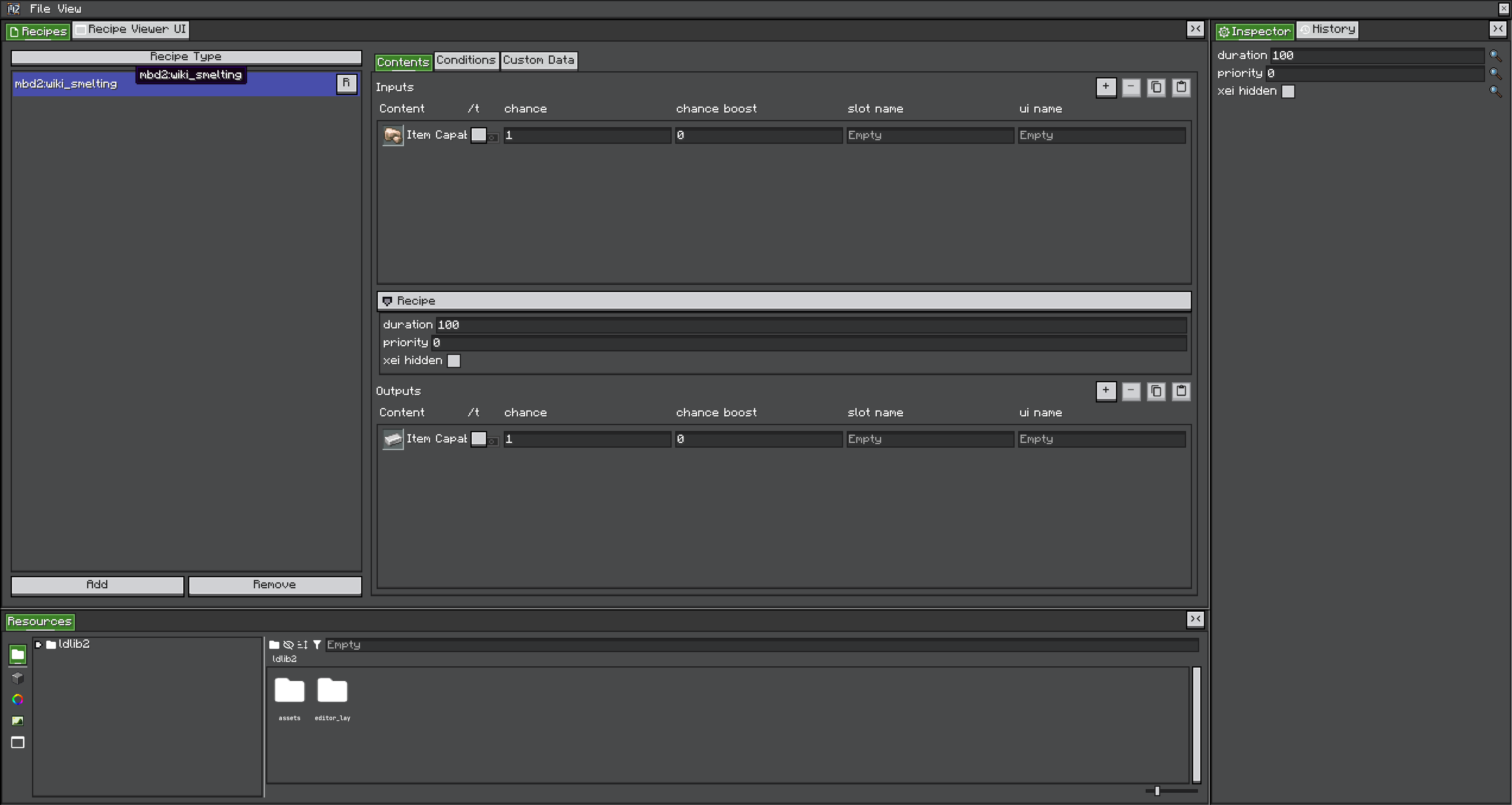Image resolution: width=1512 pixels, height=805 pixels.
Task: Switch to the Inspector tab
Action: tap(1254, 32)
